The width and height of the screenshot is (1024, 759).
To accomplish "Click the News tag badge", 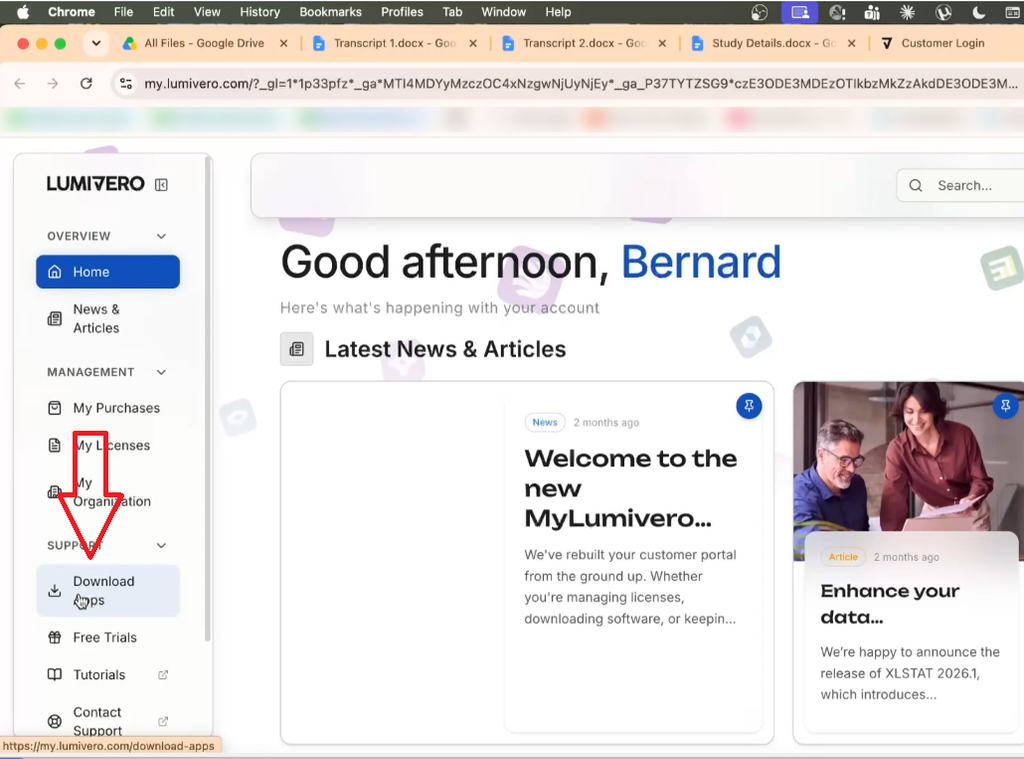I will coord(545,423).
